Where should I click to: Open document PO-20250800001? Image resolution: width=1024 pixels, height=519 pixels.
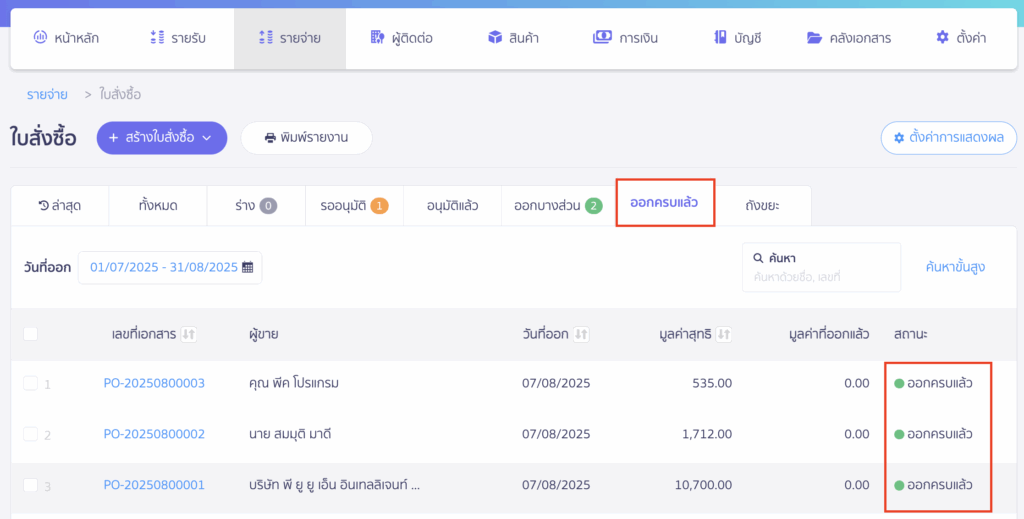[x=154, y=485]
